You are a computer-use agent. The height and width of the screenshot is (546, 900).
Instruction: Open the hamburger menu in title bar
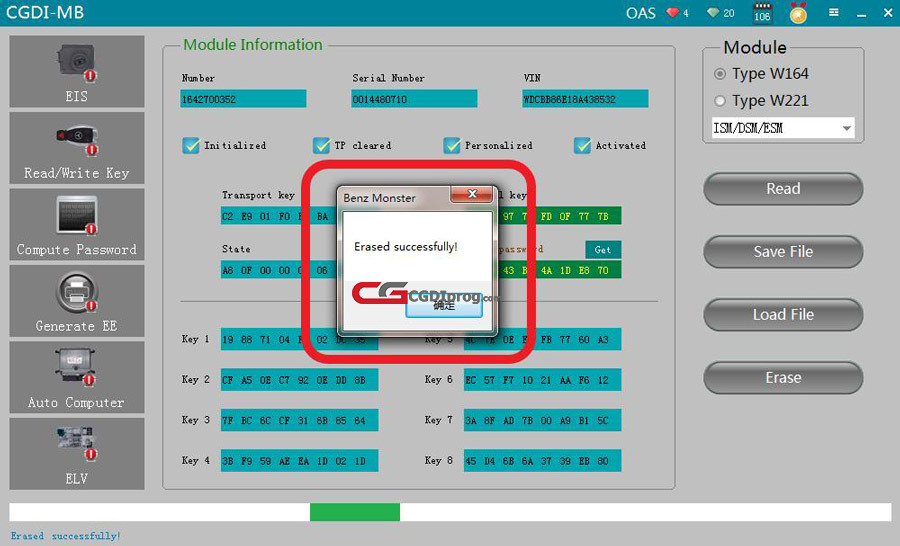[834, 13]
